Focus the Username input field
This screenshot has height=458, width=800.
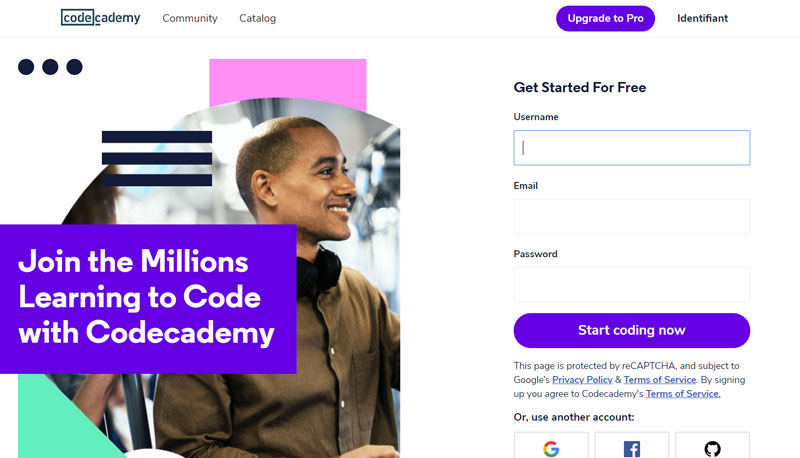632,148
